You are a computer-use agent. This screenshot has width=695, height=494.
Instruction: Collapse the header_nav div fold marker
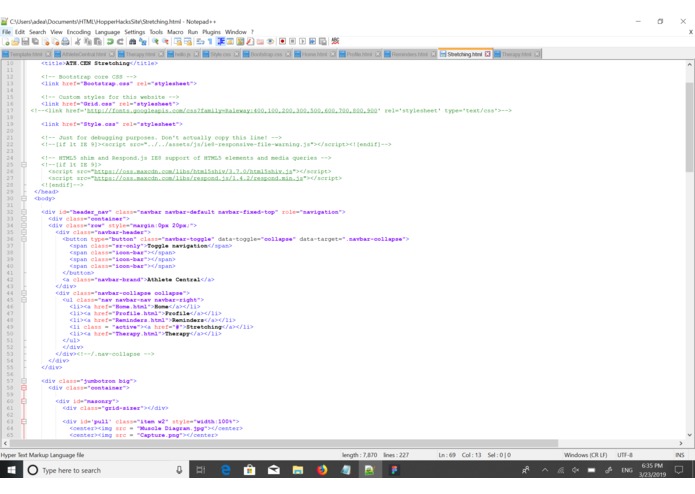click(x=24, y=212)
